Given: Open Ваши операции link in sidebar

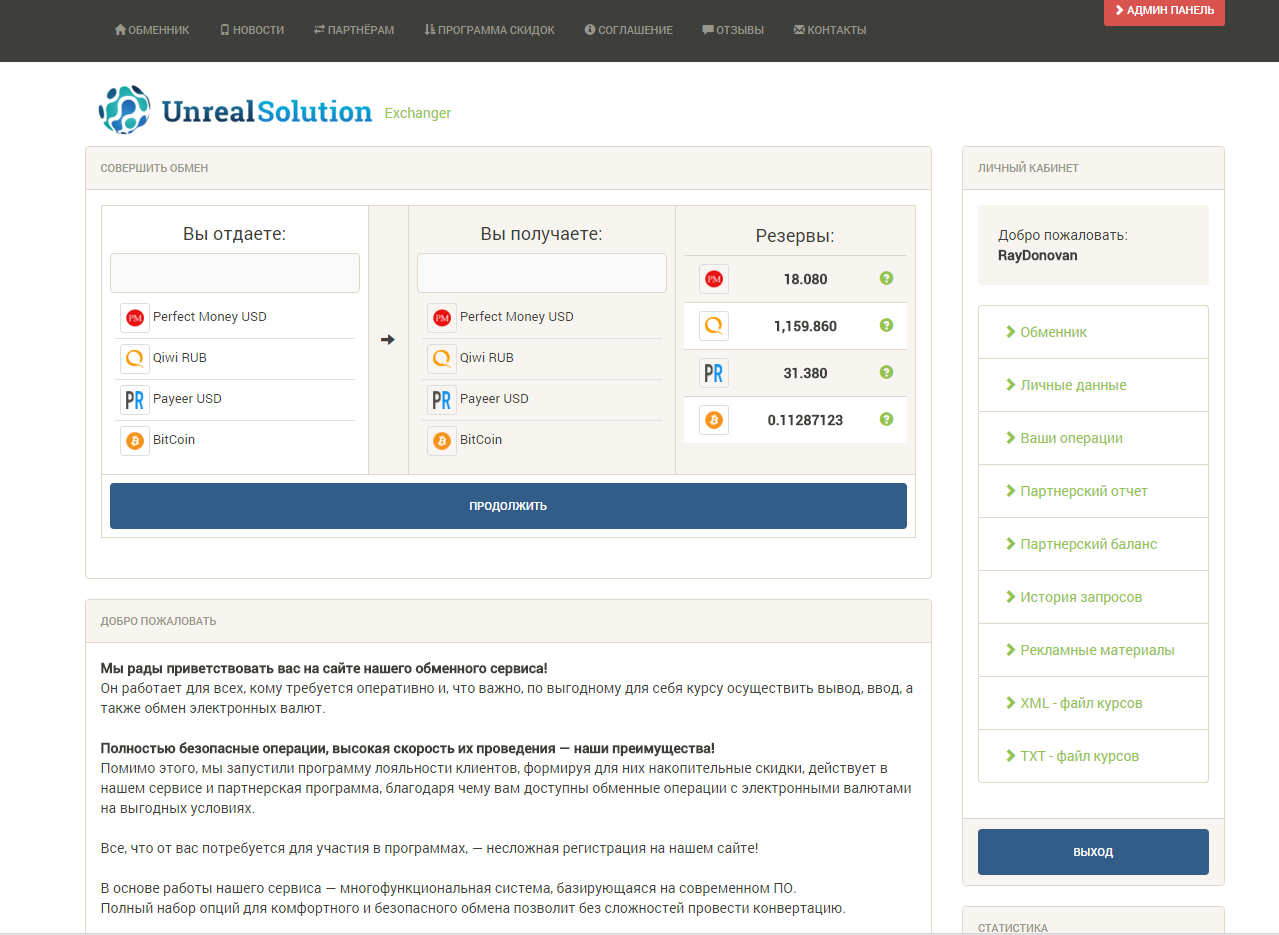Looking at the screenshot, I should (x=1071, y=438).
